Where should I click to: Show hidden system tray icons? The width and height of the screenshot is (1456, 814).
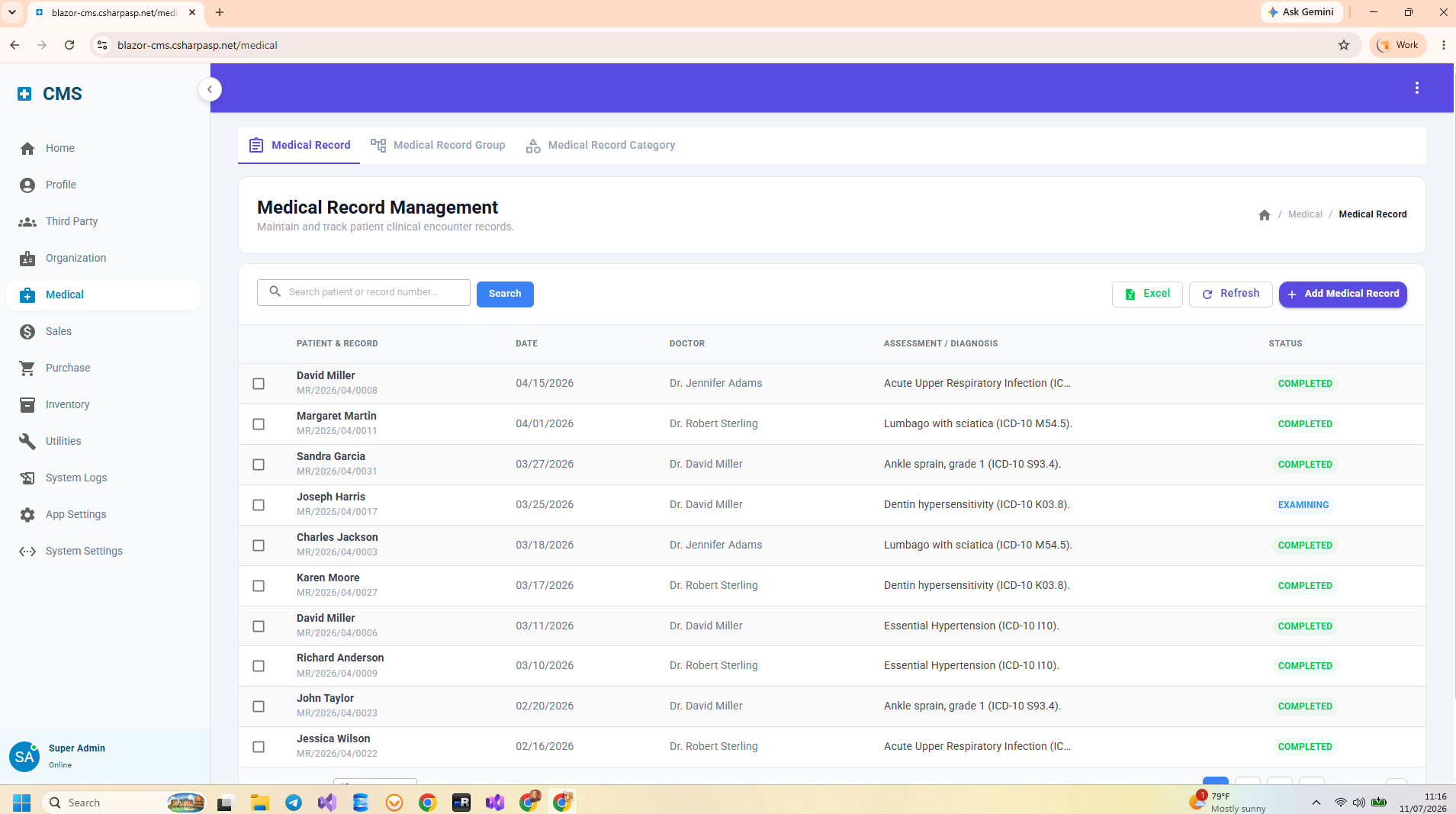(x=1316, y=803)
